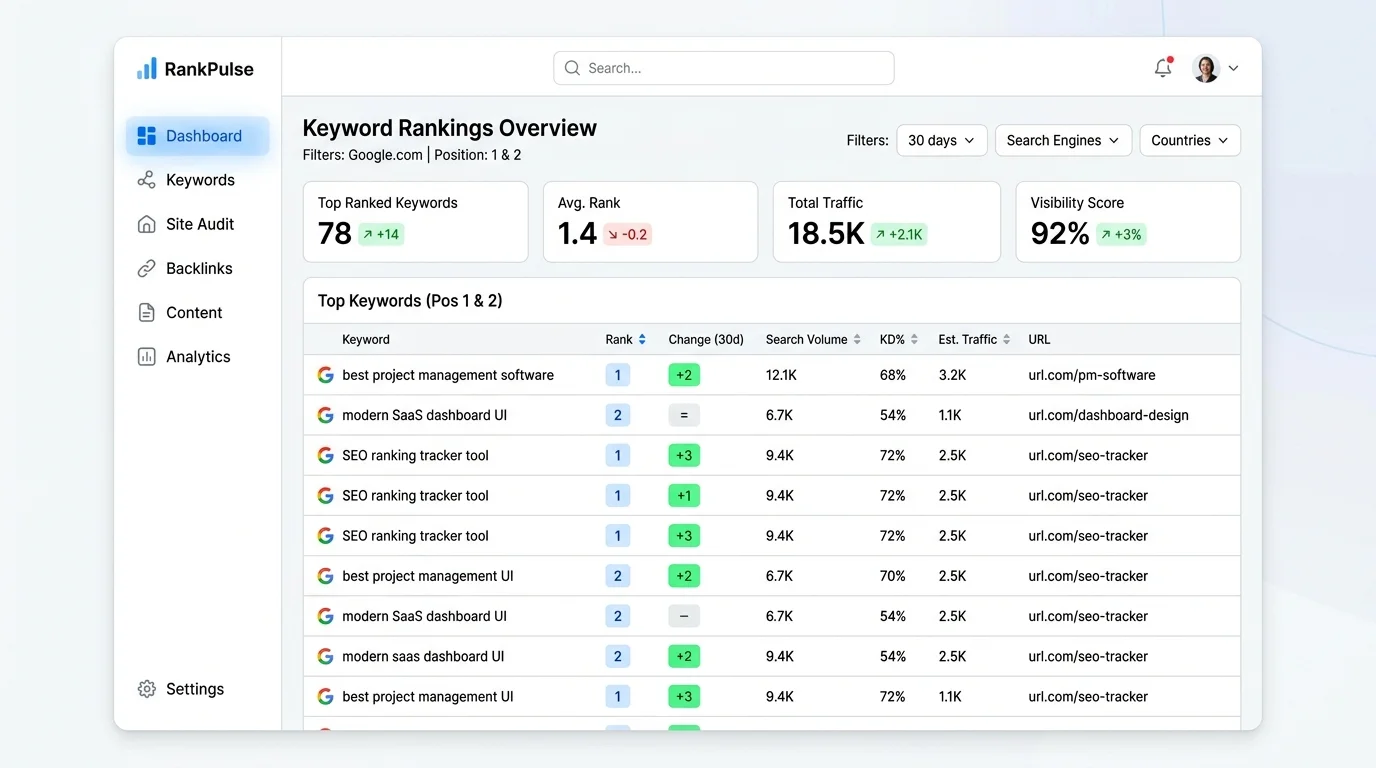The image size is (1376, 768).
Task: Click the magnifier icon in the search bar
Action: 572,68
